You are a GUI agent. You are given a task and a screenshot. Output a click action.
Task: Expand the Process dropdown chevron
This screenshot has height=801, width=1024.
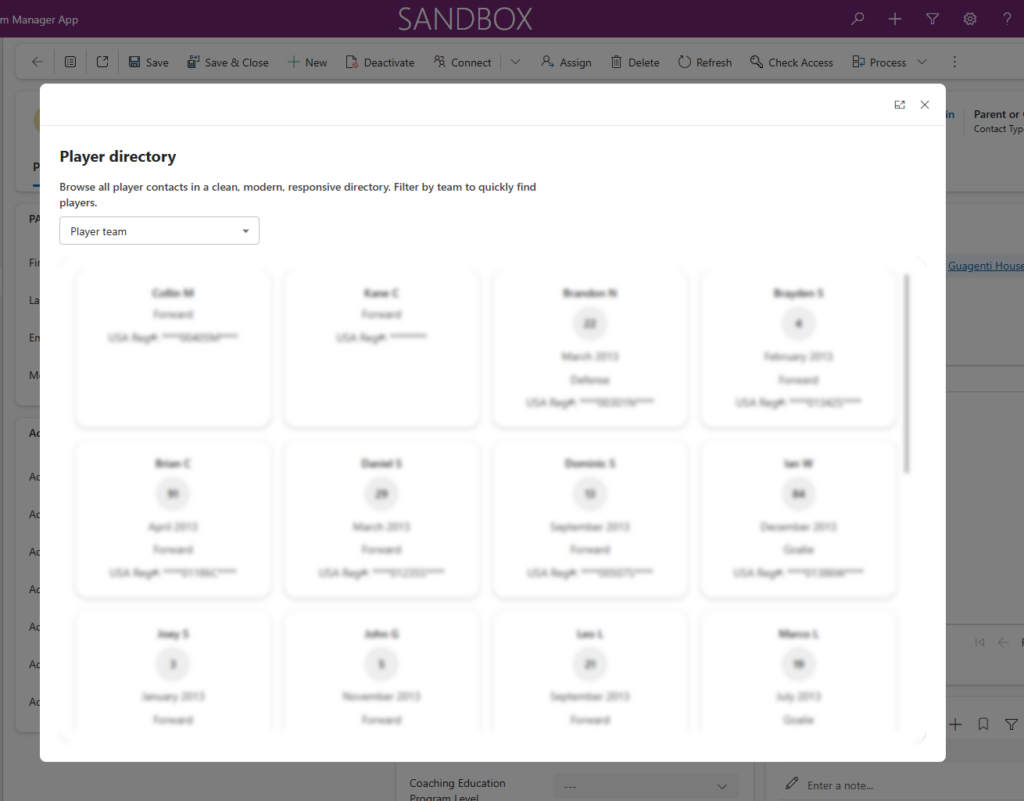[x=922, y=62]
